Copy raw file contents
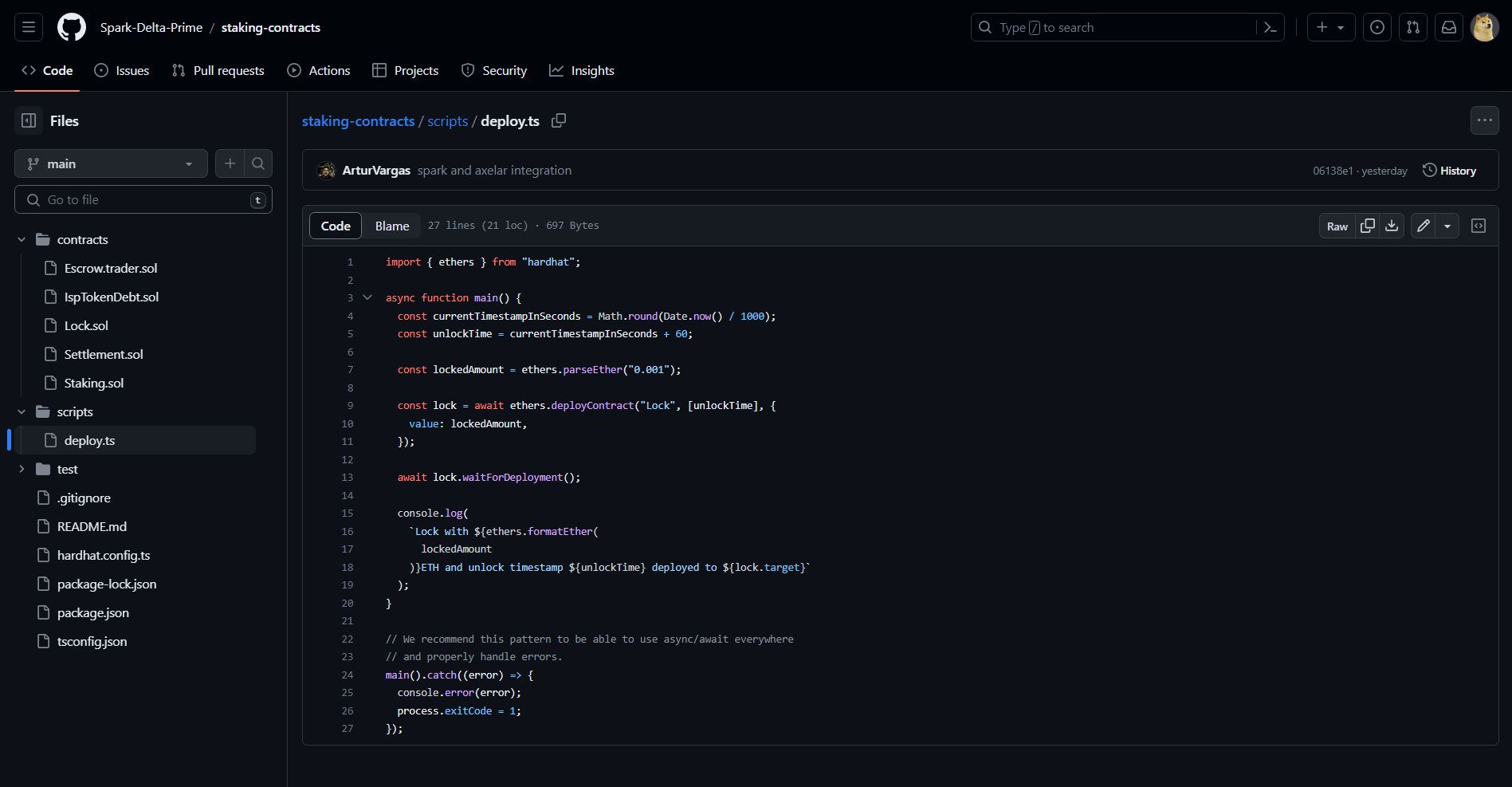 click(1368, 226)
